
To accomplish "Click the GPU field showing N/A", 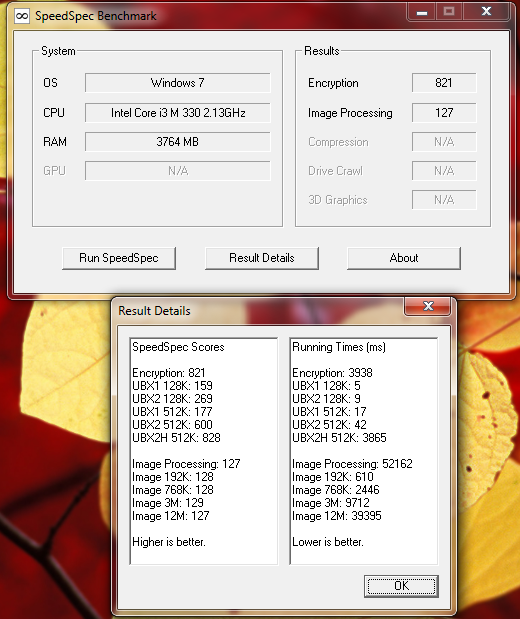I will [178, 171].
